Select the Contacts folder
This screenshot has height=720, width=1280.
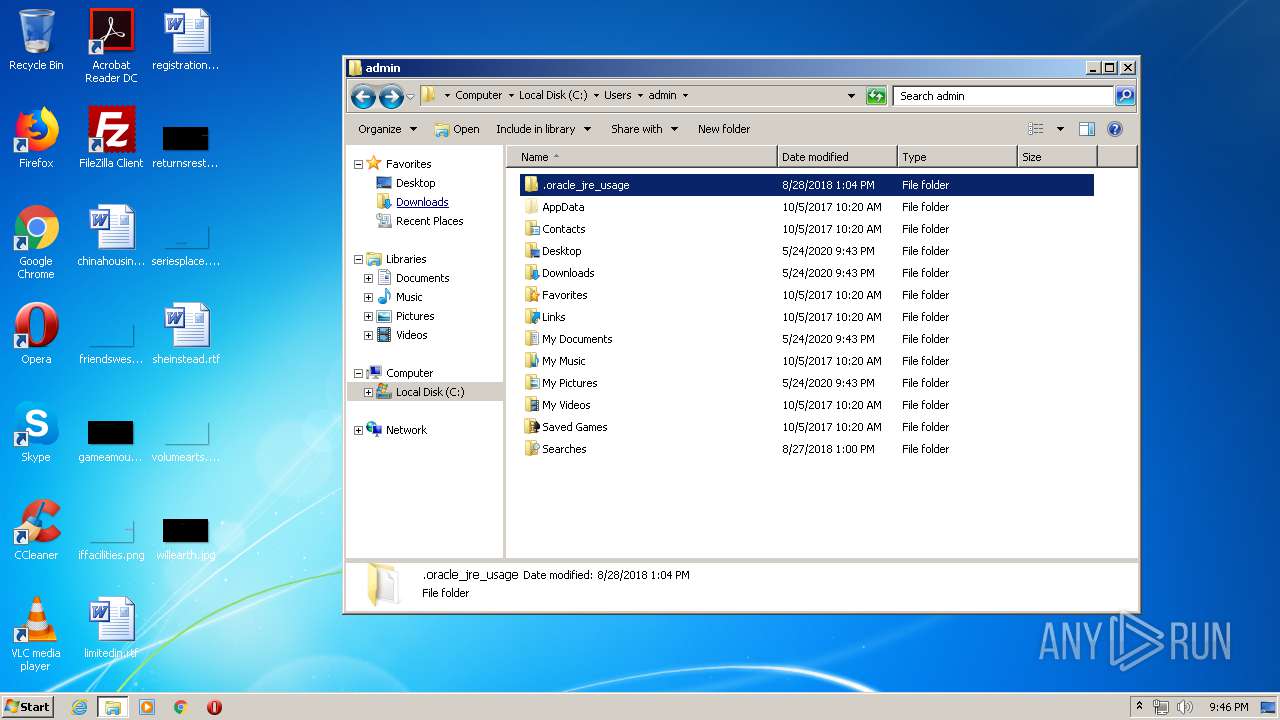point(564,229)
